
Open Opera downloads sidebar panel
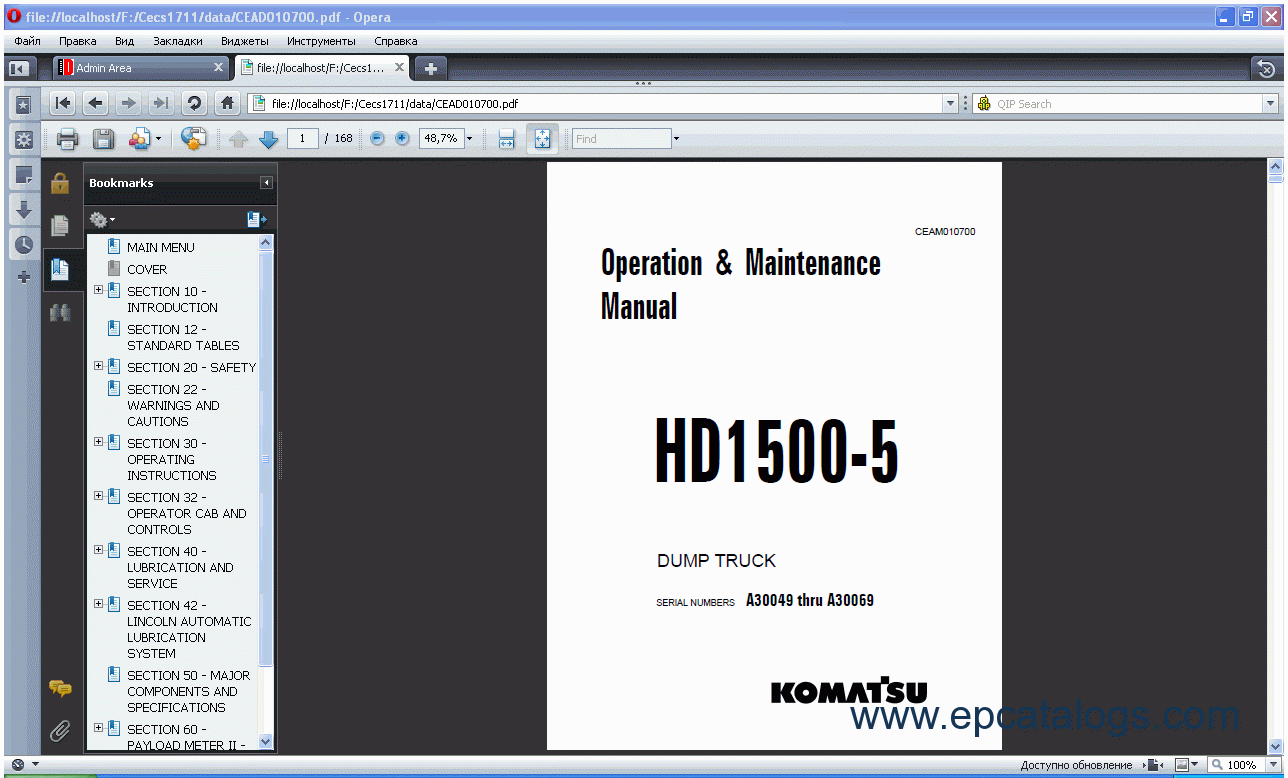coord(23,209)
